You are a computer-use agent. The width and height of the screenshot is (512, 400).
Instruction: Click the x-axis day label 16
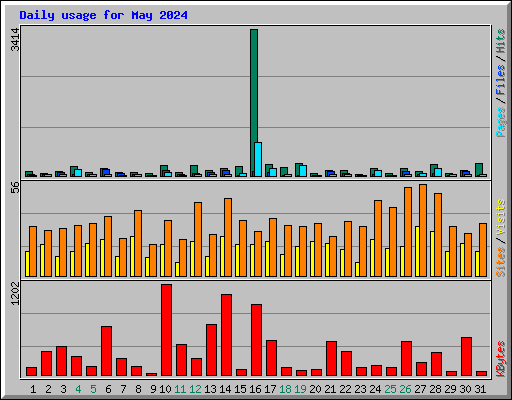tap(255, 389)
